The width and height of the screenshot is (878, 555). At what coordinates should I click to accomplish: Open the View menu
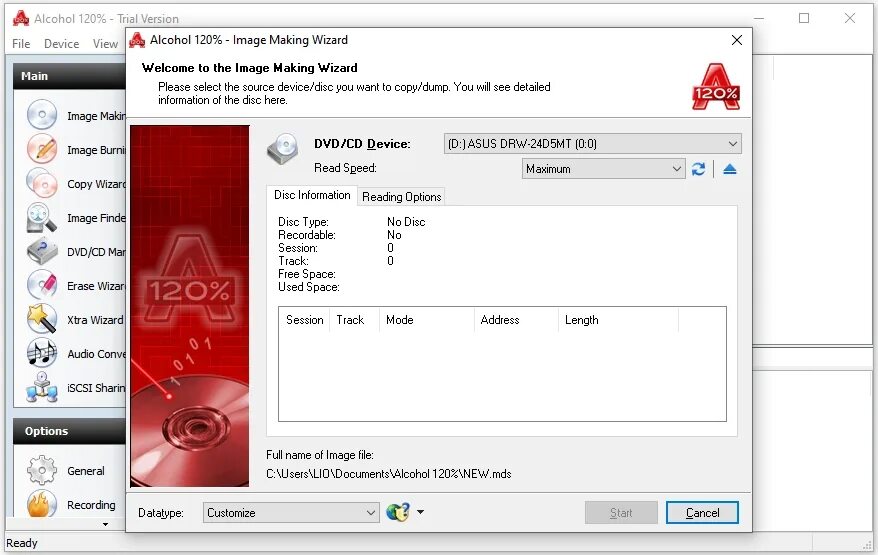click(105, 44)
